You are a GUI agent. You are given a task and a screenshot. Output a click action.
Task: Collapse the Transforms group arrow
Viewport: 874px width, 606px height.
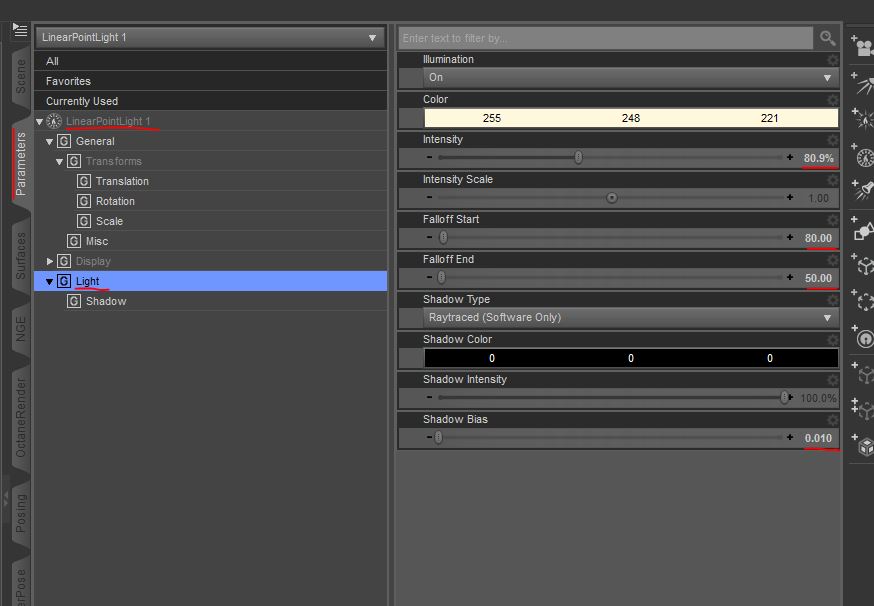[60, 162]
